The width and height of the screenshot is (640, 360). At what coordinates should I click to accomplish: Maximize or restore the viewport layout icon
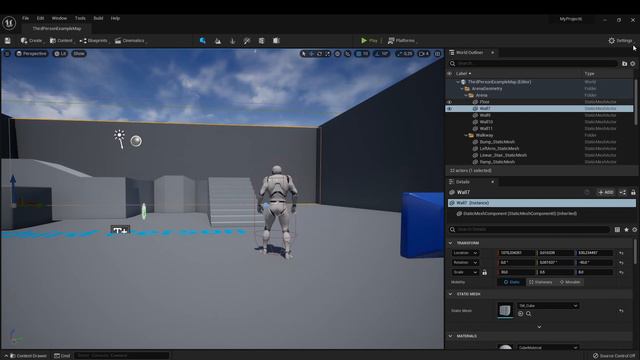point(438,53)
